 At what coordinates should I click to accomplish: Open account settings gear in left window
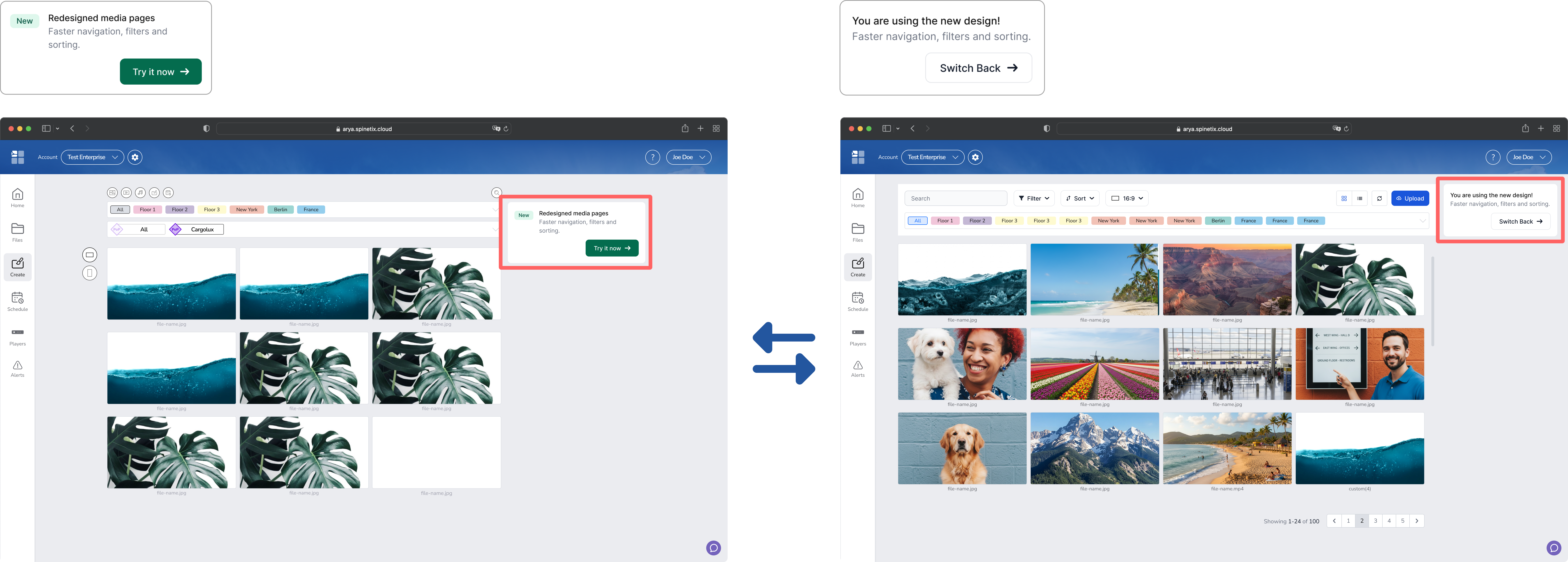pos(135,157)
